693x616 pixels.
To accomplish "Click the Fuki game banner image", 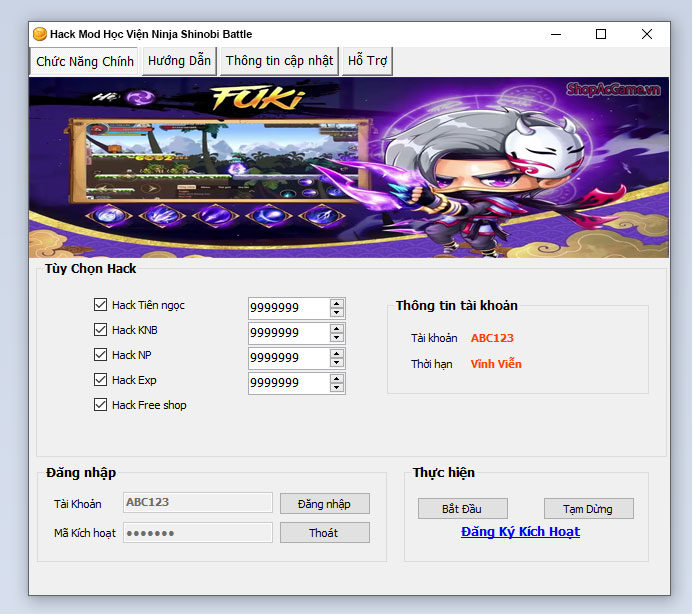I will (347, 167).
